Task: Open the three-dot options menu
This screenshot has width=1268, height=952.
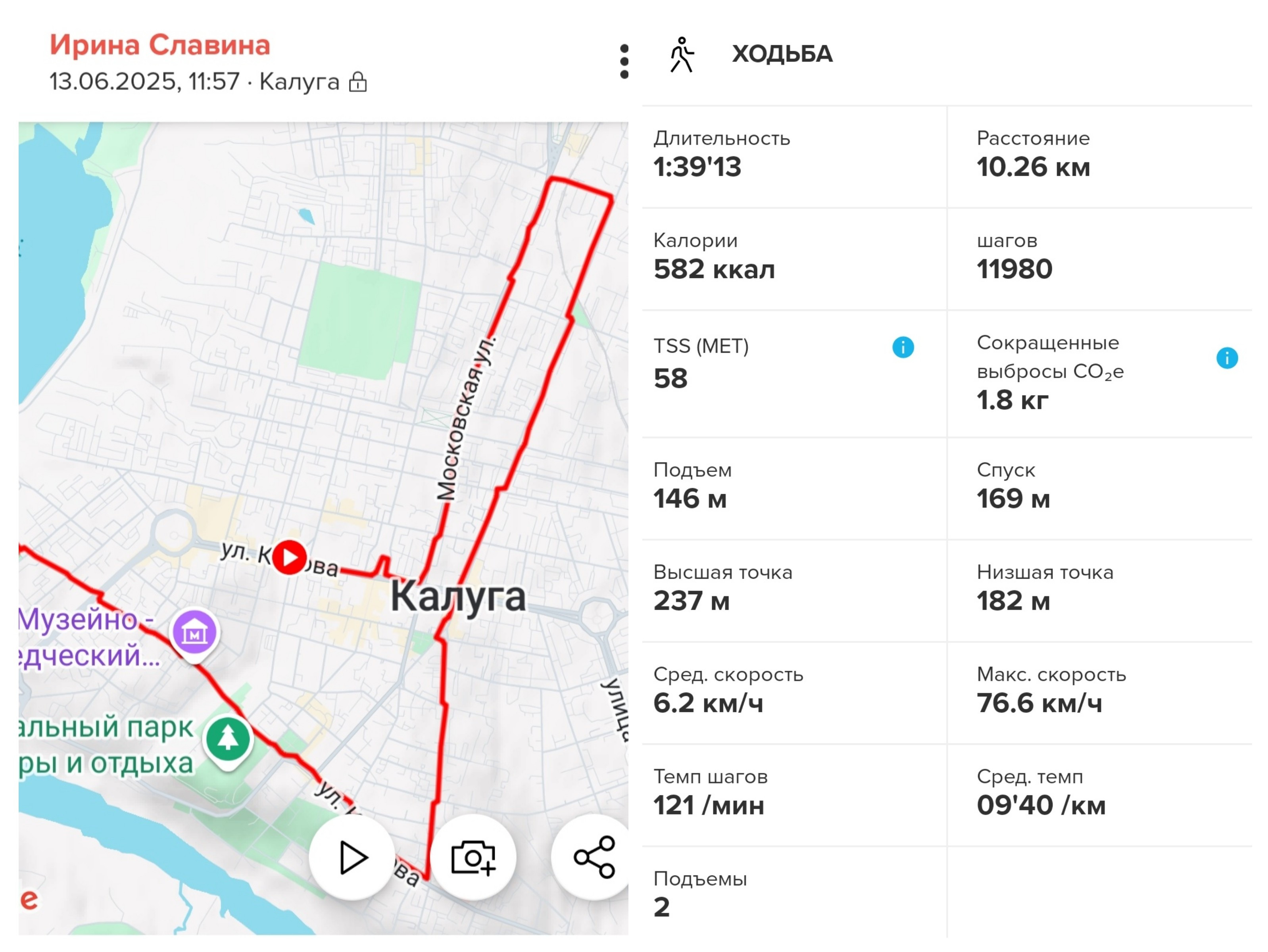Action: [624, 61]
